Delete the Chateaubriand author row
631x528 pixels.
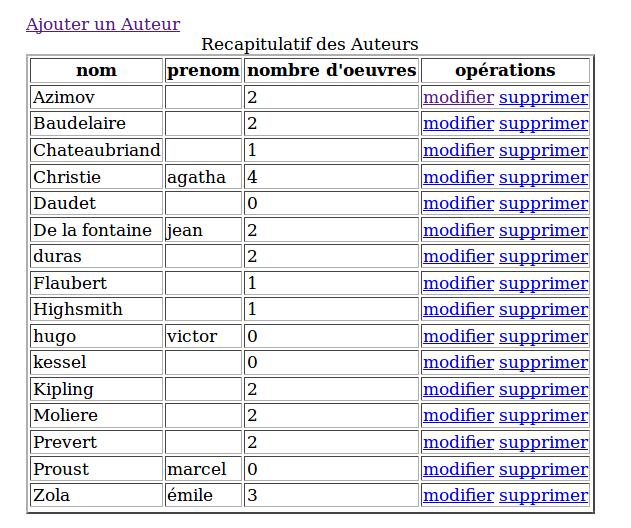pyautogui.click(x=543, y=151)
